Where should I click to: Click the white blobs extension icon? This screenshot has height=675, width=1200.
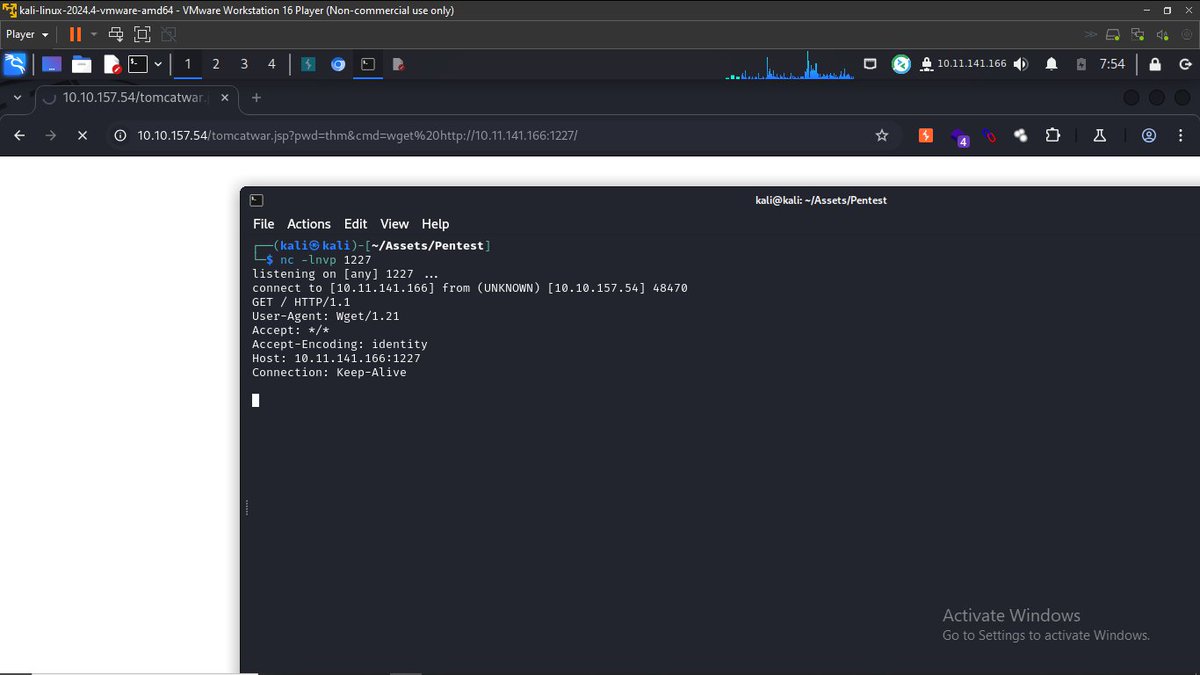pyautogui.click(x=1021, y=135)
